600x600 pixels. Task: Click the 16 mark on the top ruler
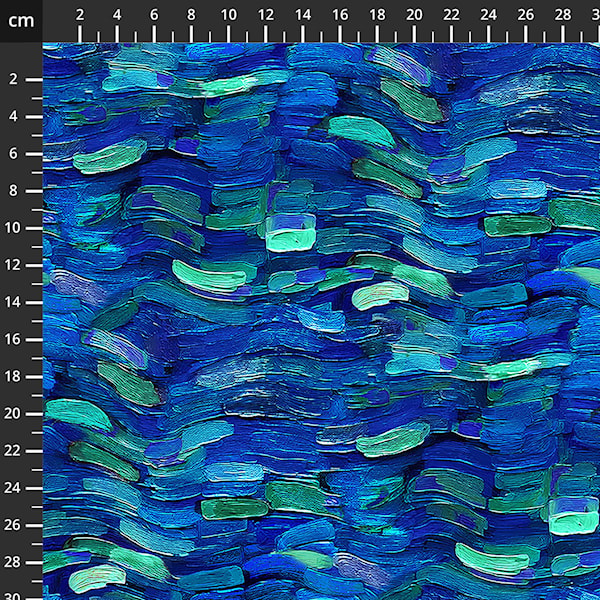point(340,15)
